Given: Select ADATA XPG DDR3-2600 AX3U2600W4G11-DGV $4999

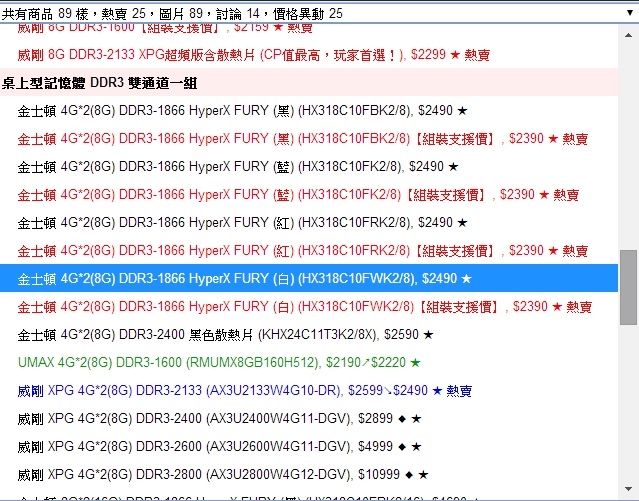Looking at the screenshot, I should coord(309,447).
